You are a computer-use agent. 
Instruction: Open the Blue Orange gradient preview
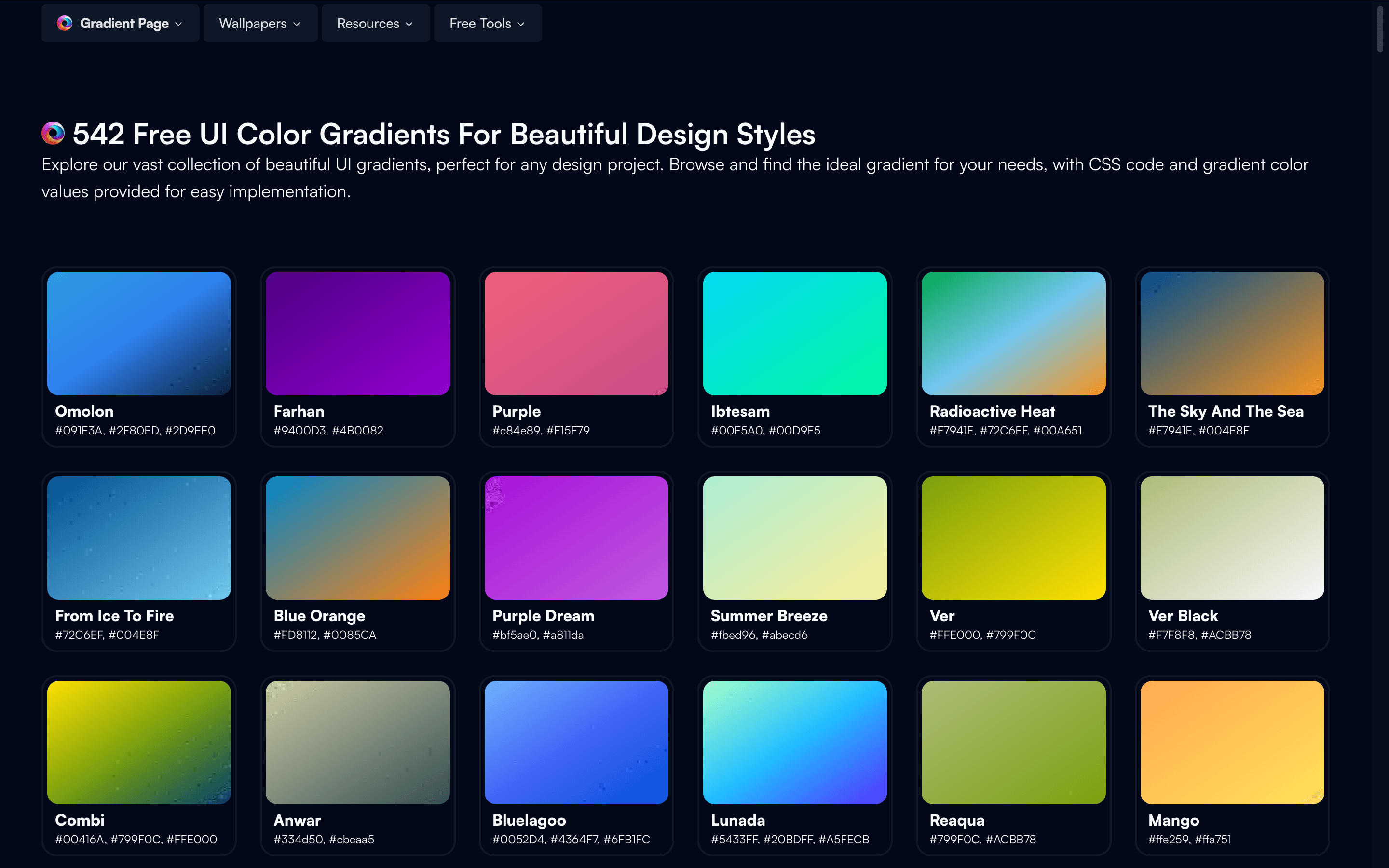coord(357,538)
